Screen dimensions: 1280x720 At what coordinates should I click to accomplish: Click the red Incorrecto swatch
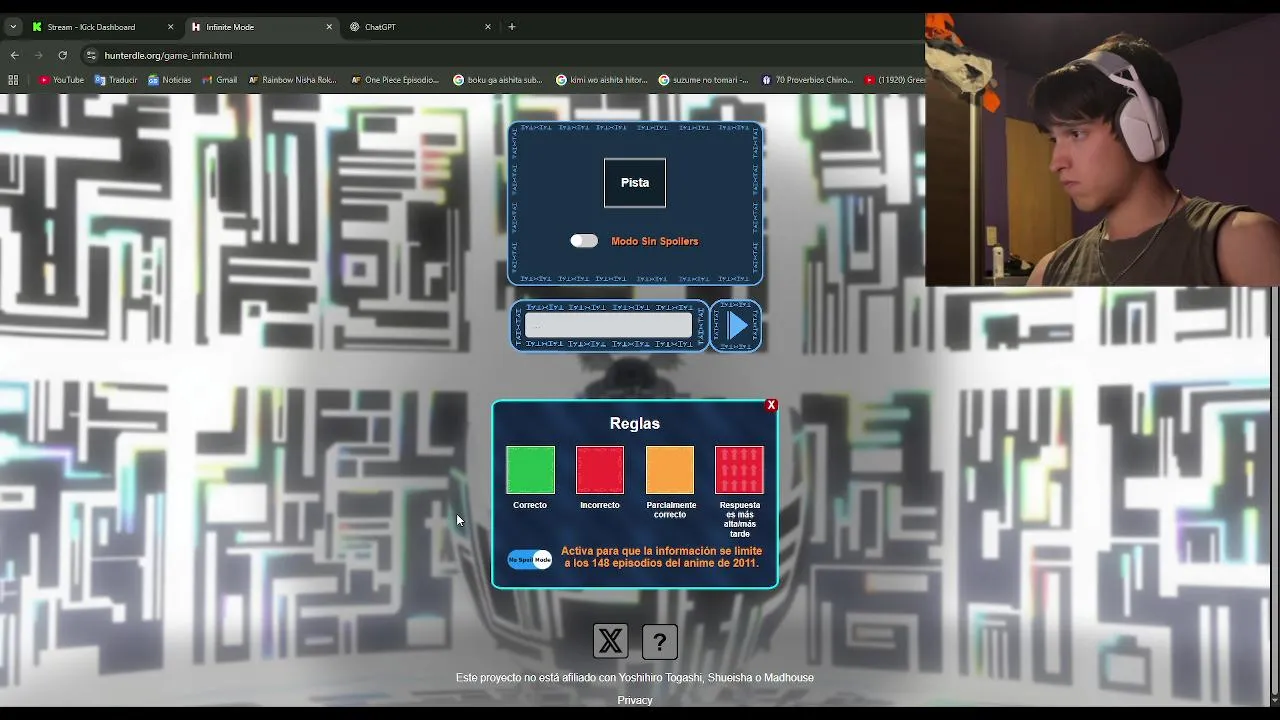(600, 470)
